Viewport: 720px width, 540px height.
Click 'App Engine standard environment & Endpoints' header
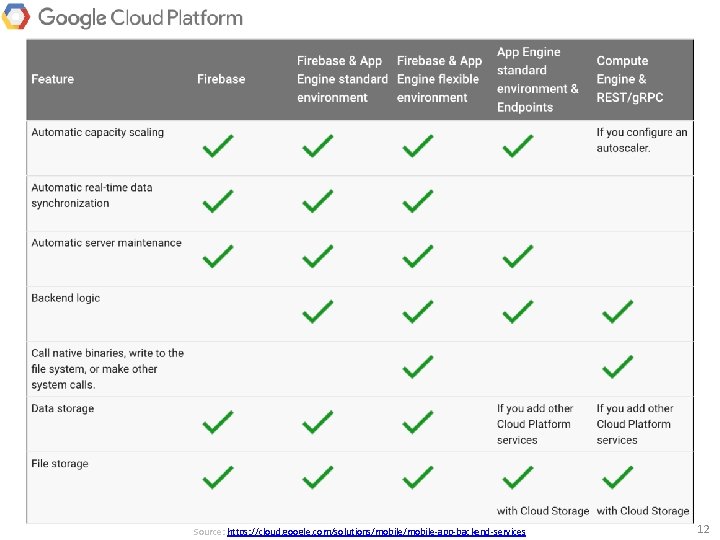point(537,79)
